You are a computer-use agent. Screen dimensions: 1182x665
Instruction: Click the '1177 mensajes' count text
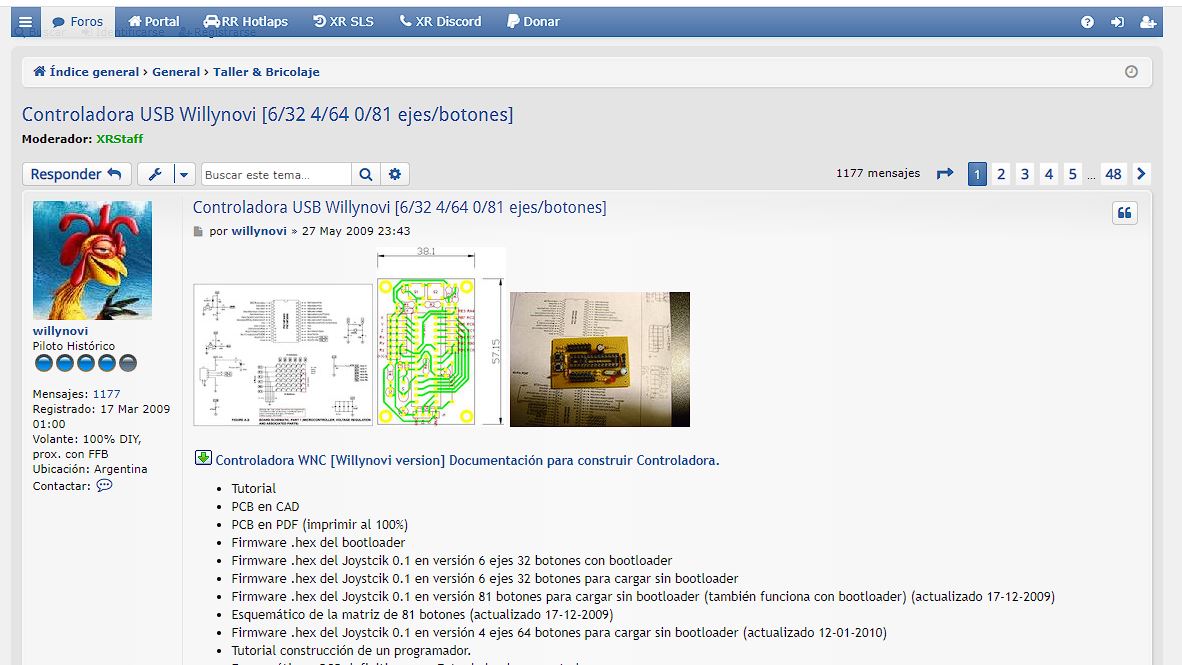[877, 173]
